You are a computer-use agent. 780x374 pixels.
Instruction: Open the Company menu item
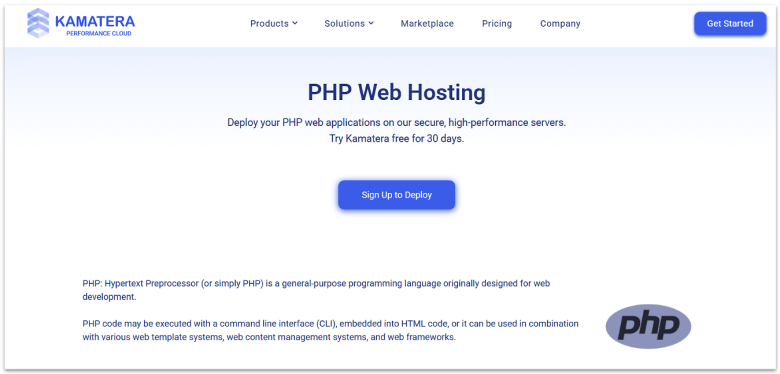[x=560, y=23]
